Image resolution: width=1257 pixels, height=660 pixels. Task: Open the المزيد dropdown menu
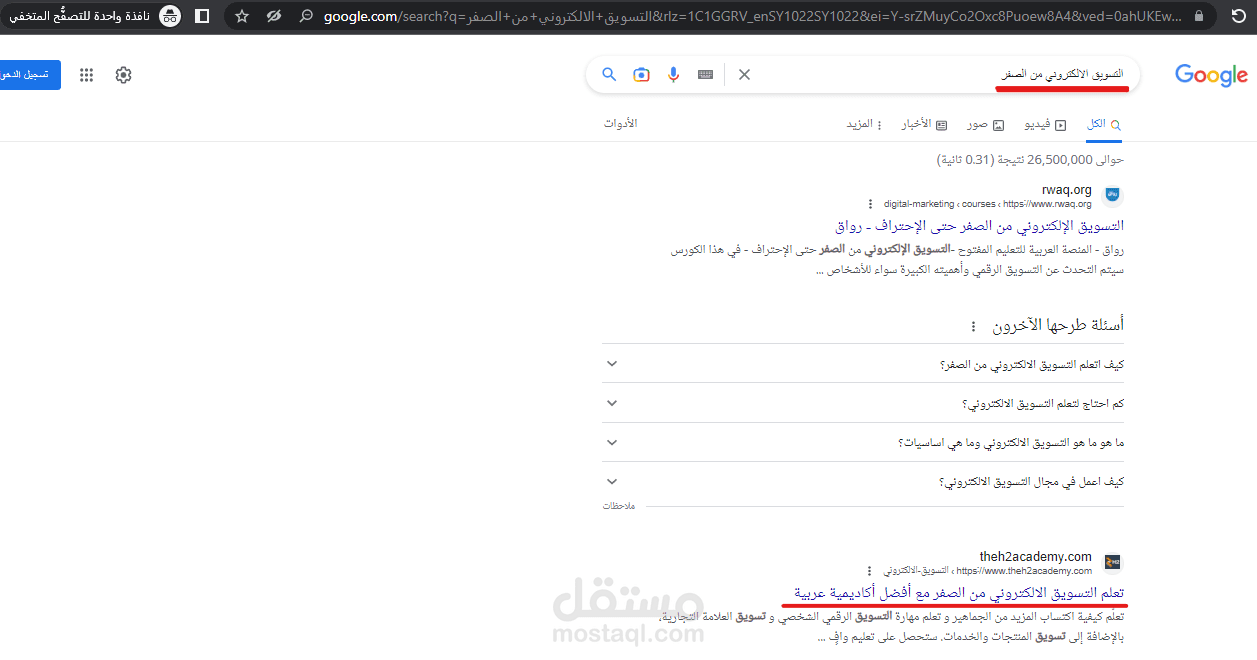(862, 123)
